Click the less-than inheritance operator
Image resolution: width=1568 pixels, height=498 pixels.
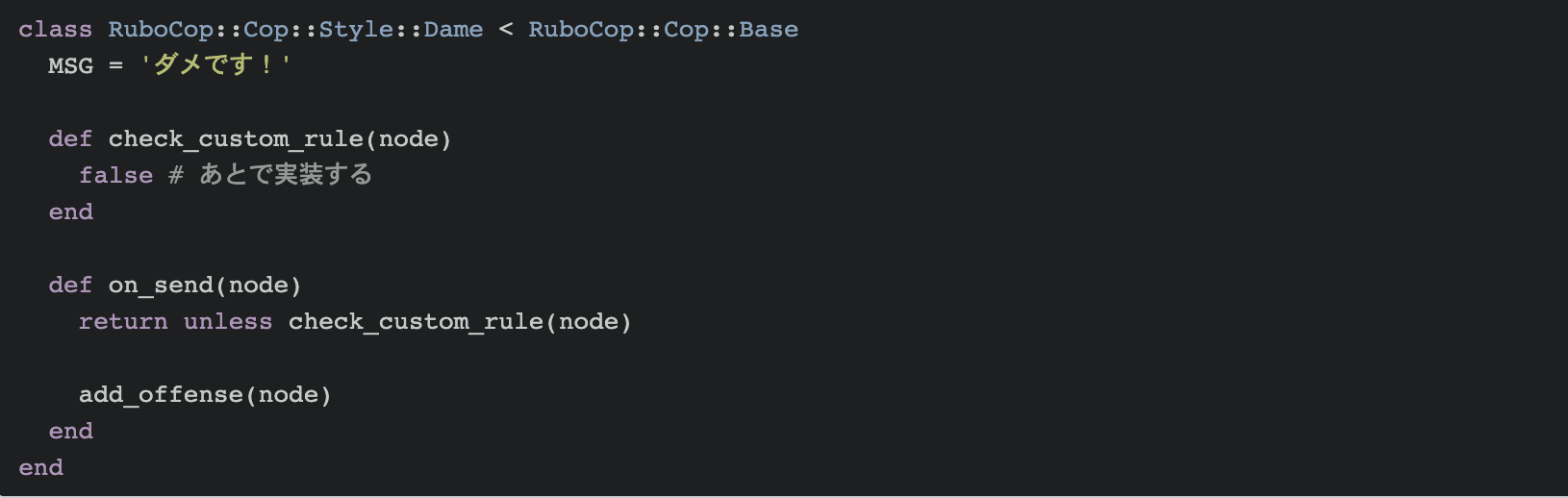tap(506, 30)
